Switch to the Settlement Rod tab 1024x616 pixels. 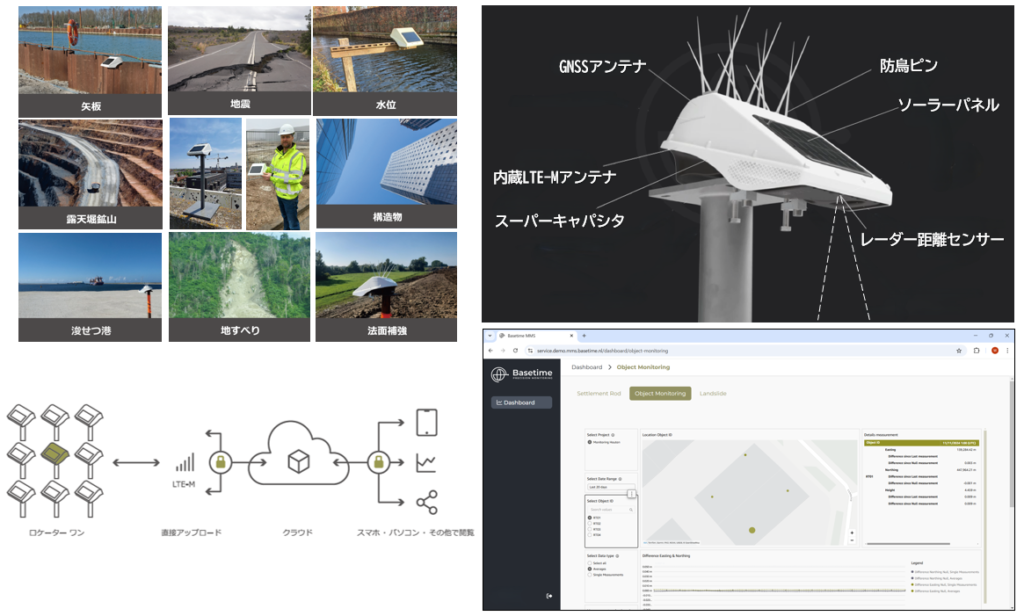click(x=599, y=394)
